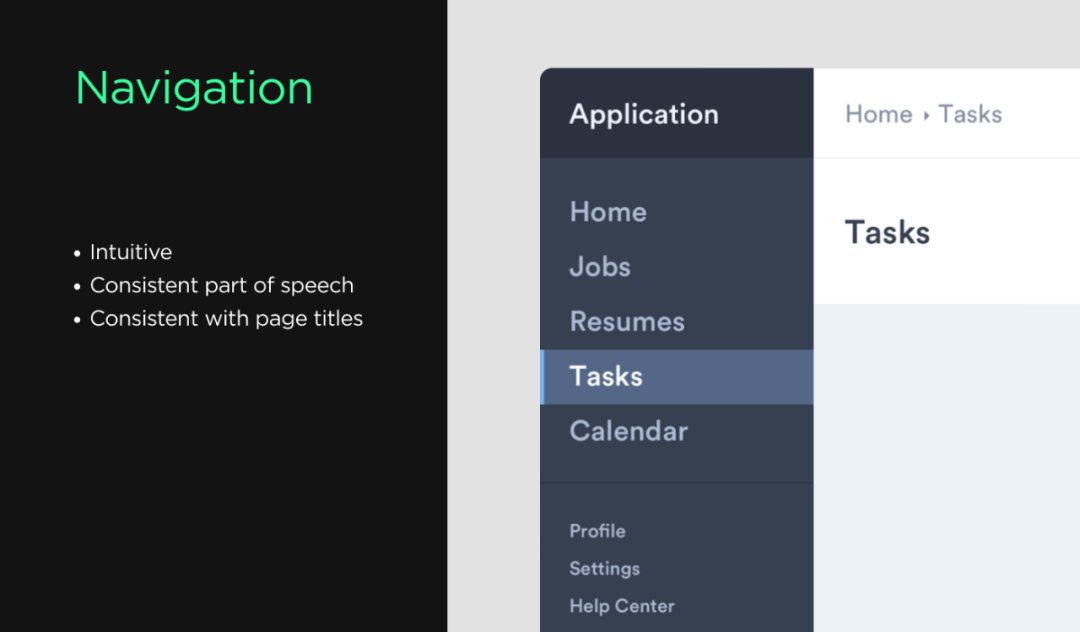
Task: Click the divider line above Profile
Action: pyautogui.click(x=676, y=483)
